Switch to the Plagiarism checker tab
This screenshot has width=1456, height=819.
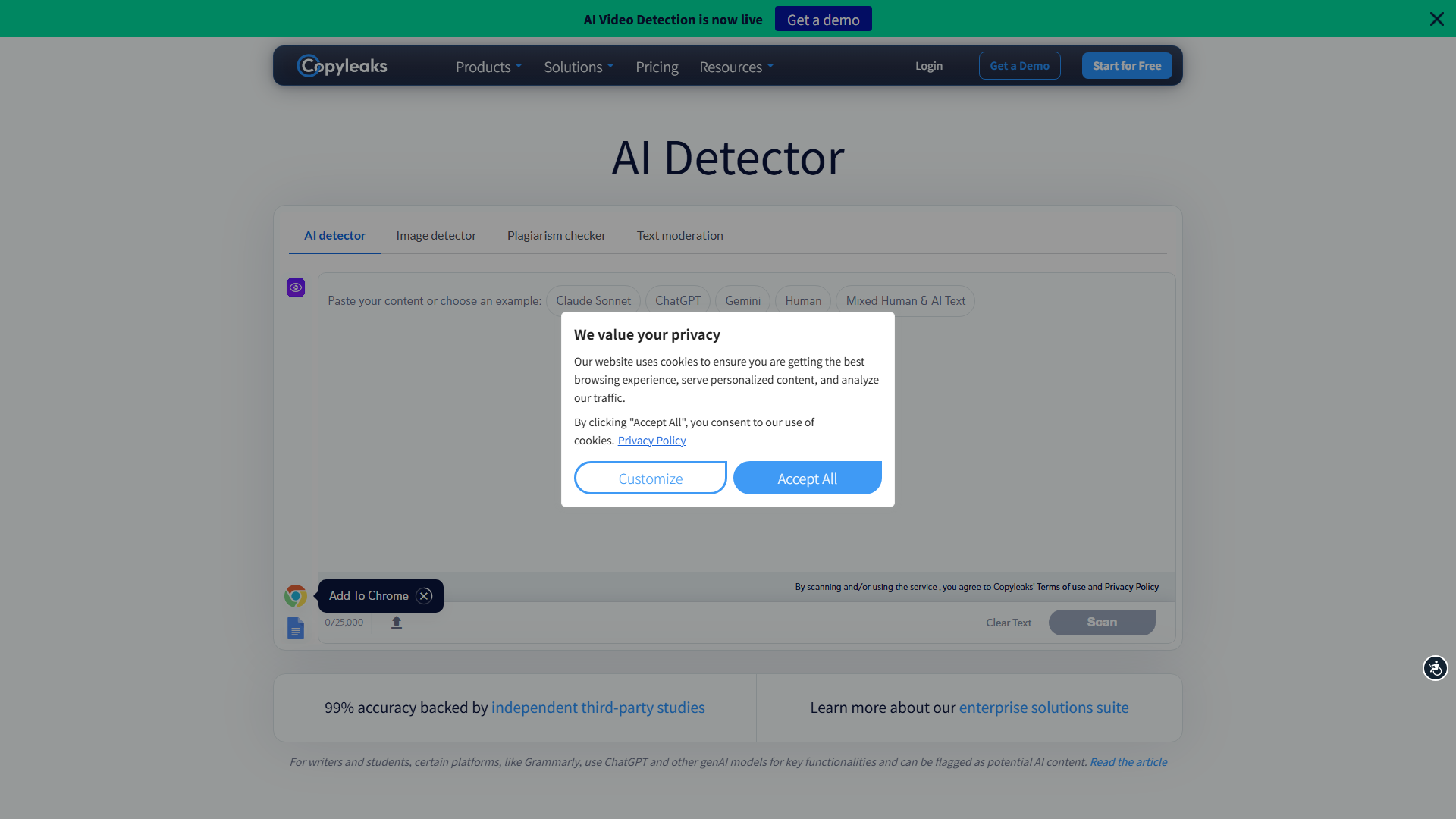557,236
